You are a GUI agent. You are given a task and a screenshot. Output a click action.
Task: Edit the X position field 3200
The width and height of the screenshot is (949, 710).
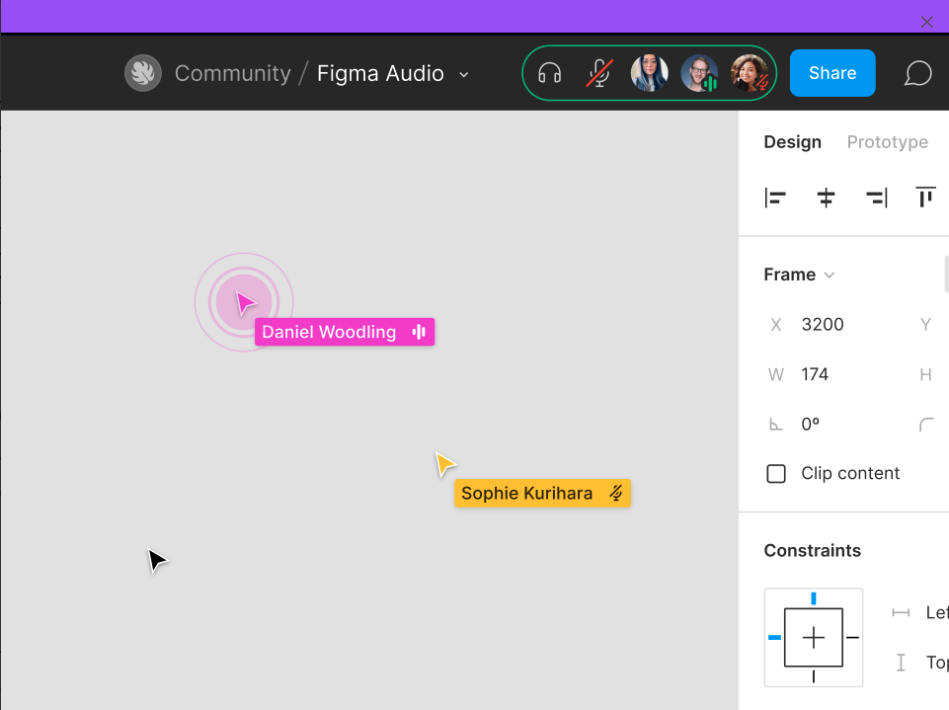coord(823,325)
